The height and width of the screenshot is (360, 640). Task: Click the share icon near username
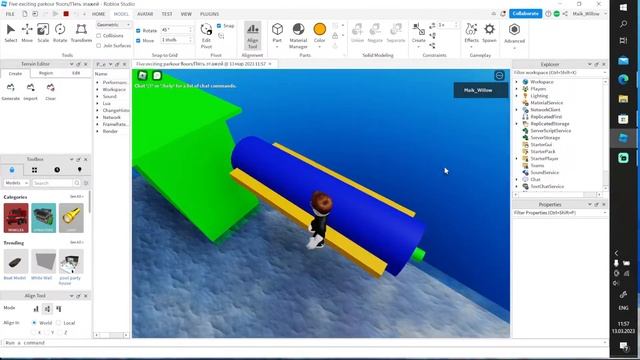565,14
